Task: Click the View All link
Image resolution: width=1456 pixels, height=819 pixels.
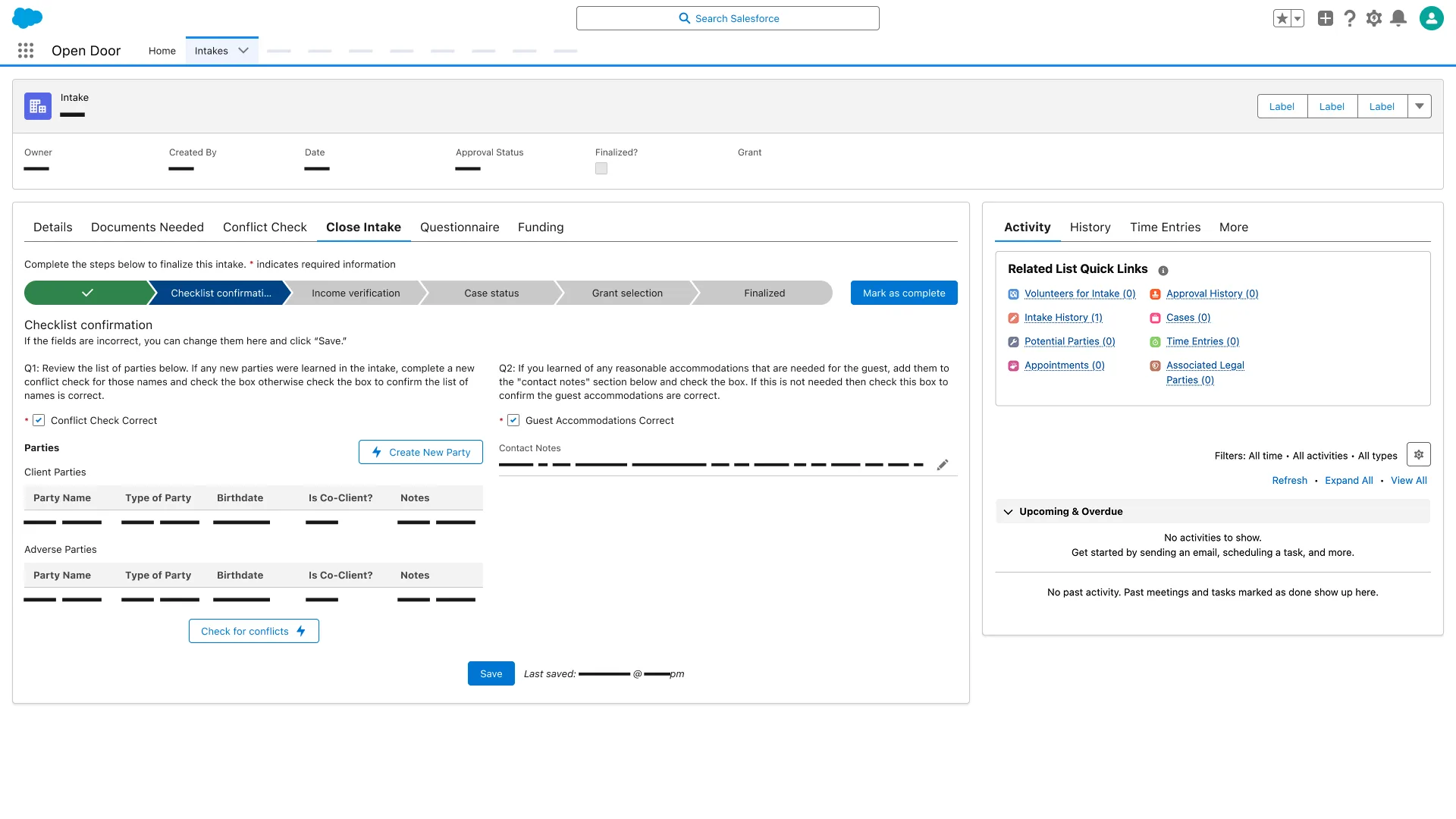Action: coord(1409,481)
